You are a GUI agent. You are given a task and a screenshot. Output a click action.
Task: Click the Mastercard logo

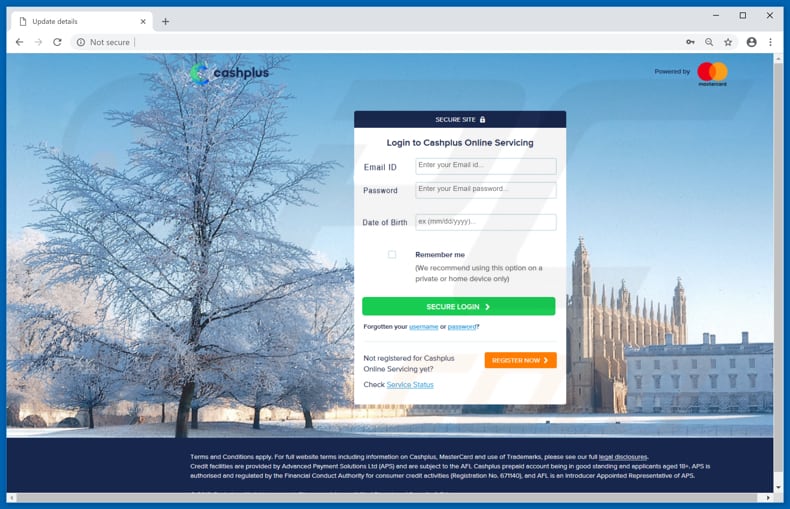click(x=712, y=74)
